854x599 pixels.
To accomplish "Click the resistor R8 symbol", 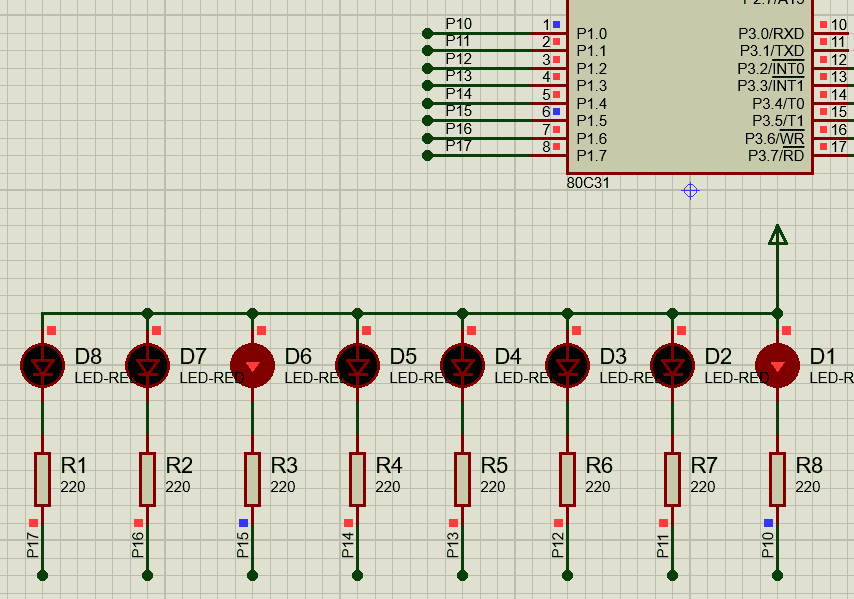I will 777,479.
